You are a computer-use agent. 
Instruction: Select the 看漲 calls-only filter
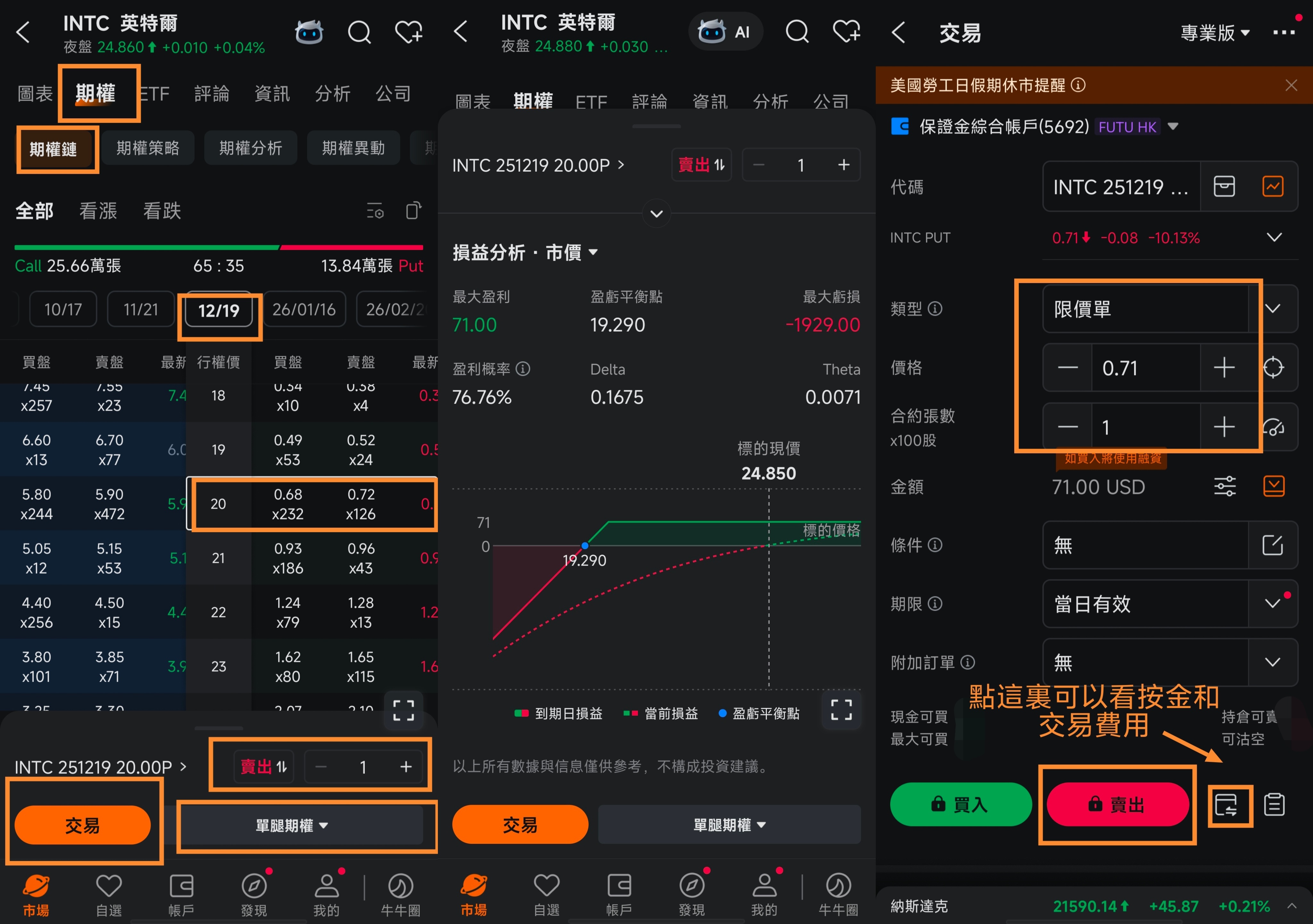(98, 211)
